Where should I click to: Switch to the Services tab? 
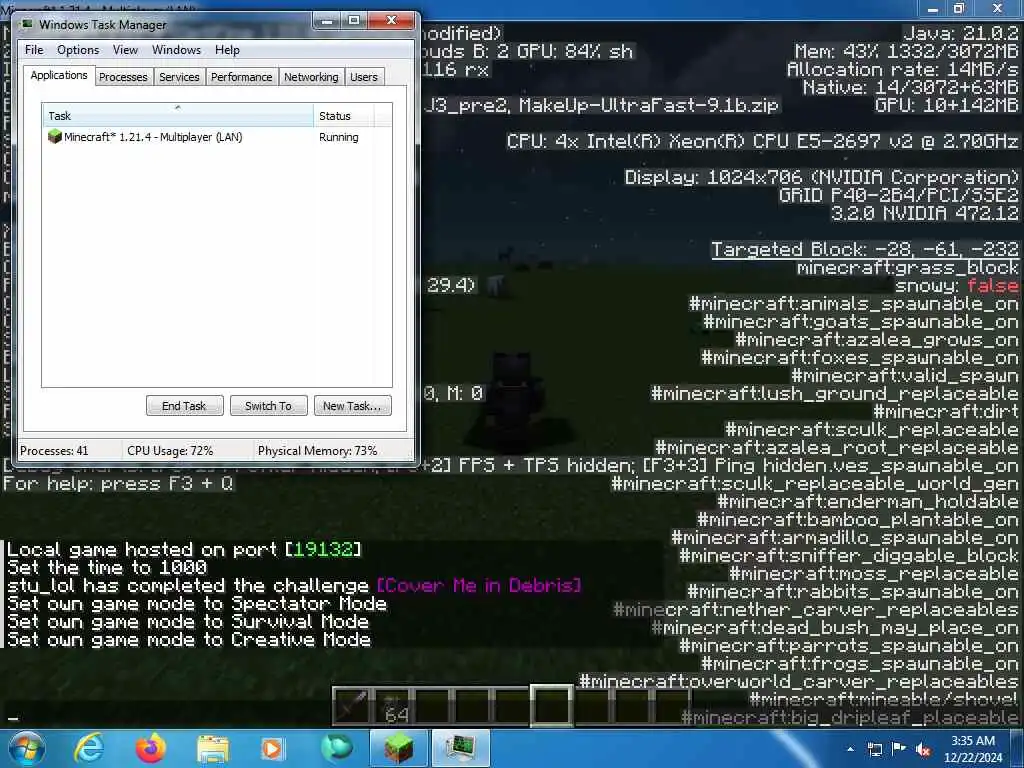(x=179, y=77)
